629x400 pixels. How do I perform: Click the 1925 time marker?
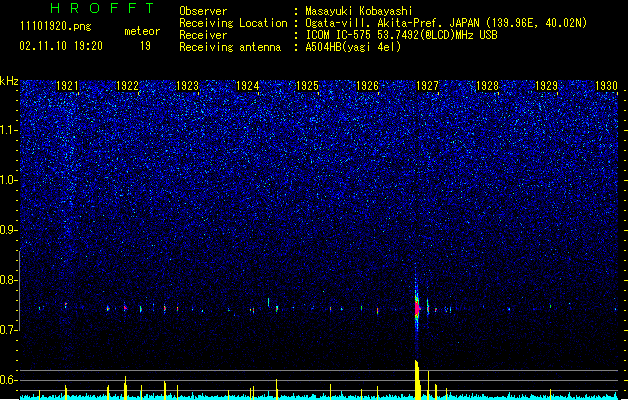[307, 86]
